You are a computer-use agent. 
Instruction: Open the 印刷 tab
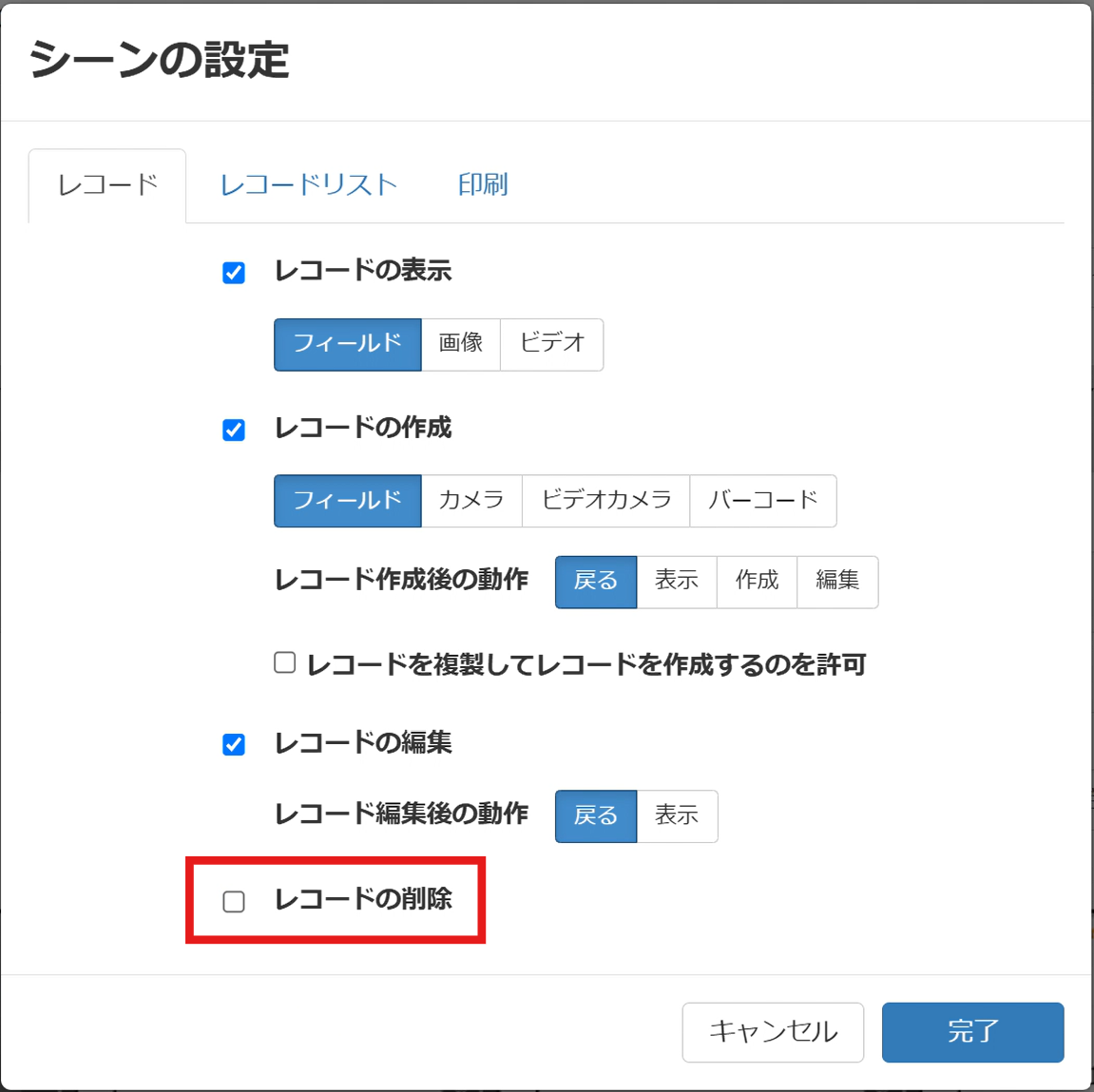pyautogui.click(x=483, y=185)
